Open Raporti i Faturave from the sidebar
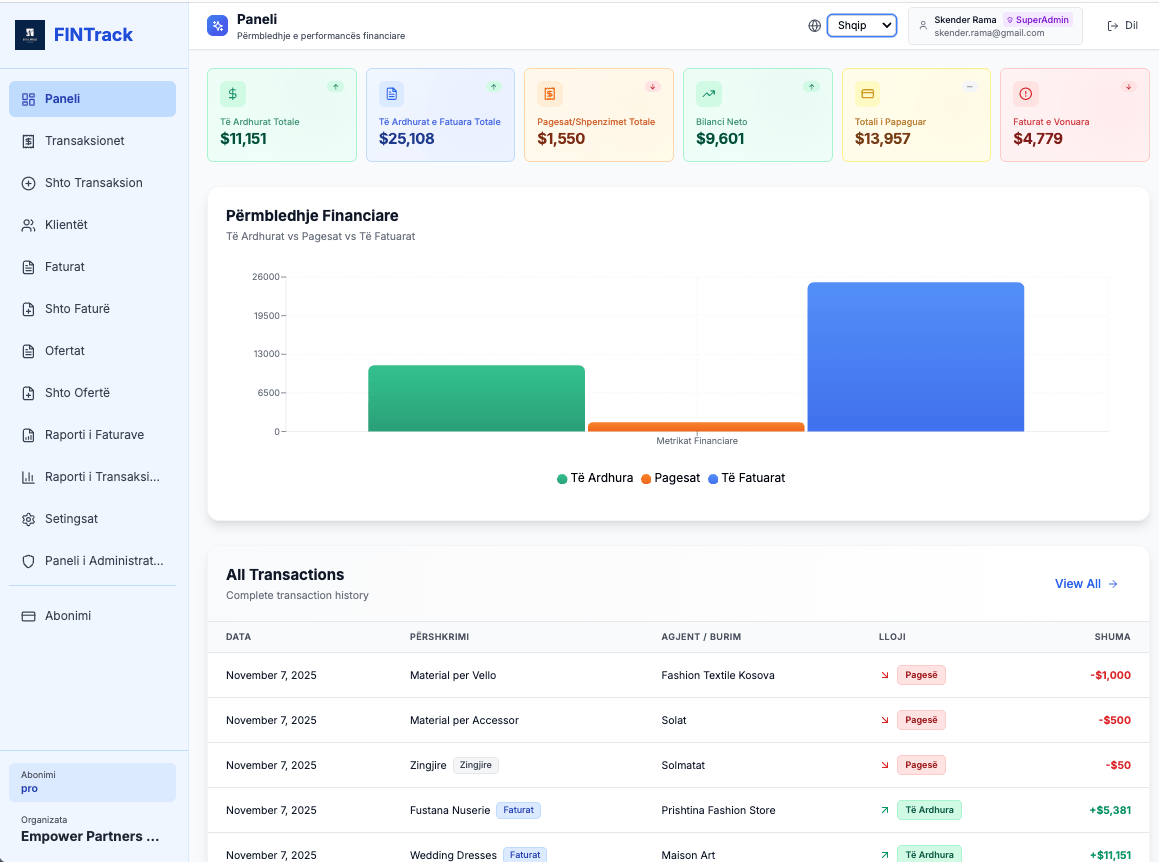This screenshot has height=862, width=1159. (93, 434)
